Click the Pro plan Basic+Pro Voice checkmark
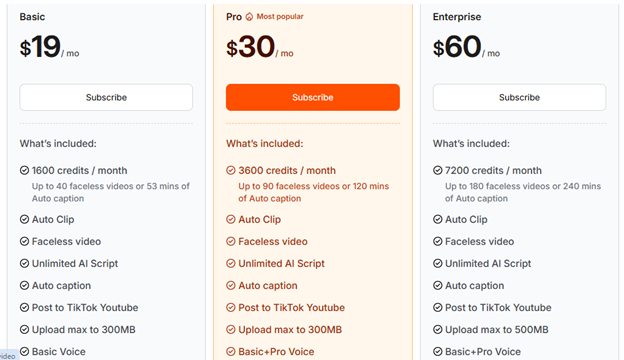 231,352
